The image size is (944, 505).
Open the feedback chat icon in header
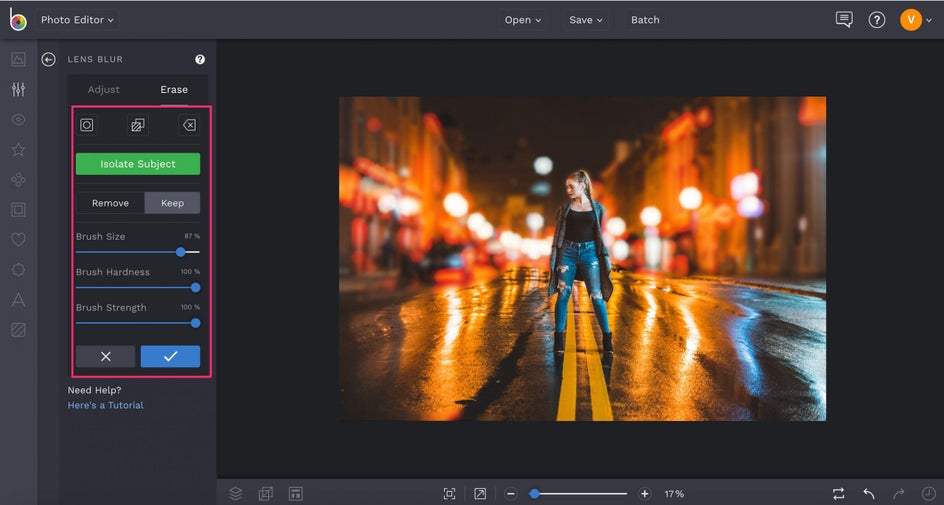coord(844,20)
